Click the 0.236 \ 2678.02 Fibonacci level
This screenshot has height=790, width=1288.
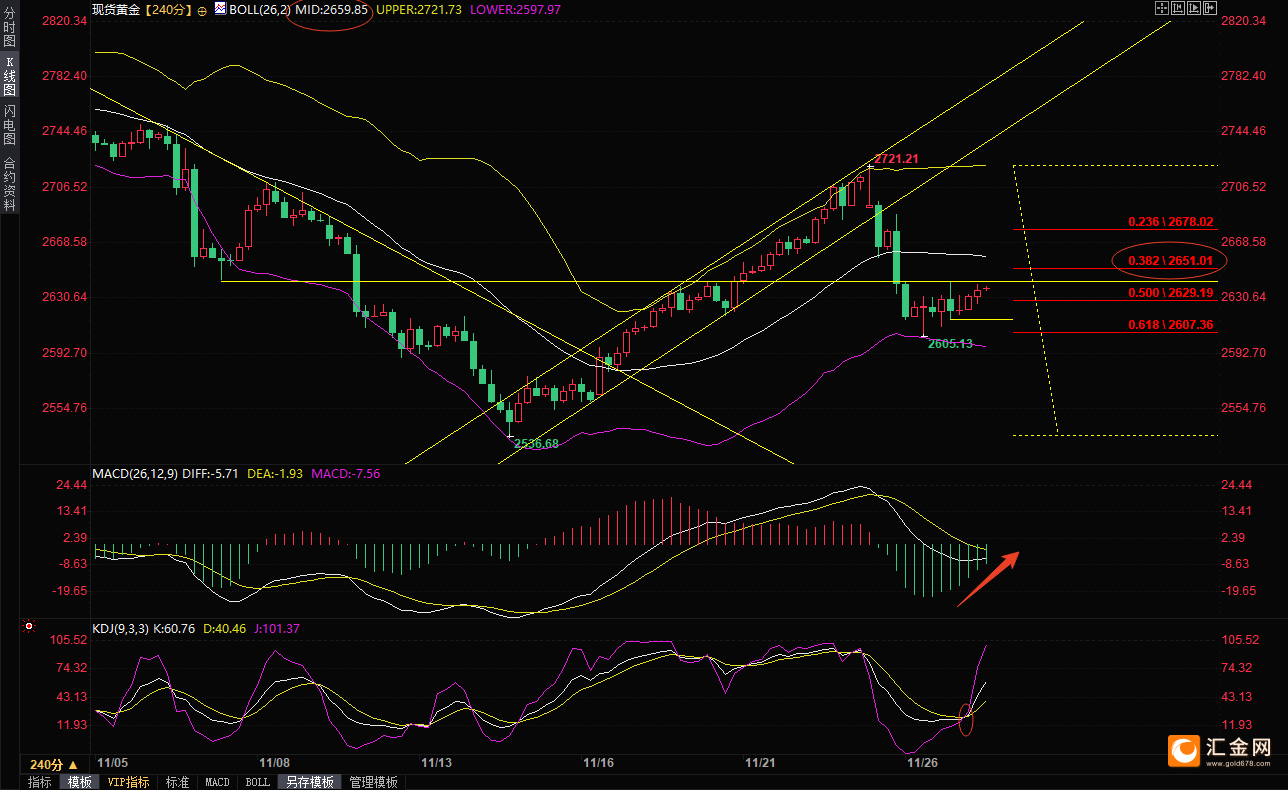[x=1170, y=221]
